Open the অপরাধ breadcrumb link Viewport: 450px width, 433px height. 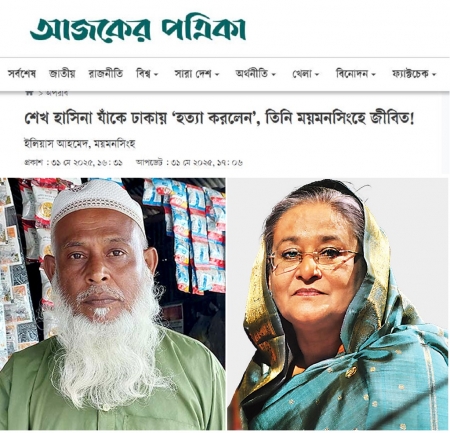tap(57, 94)
